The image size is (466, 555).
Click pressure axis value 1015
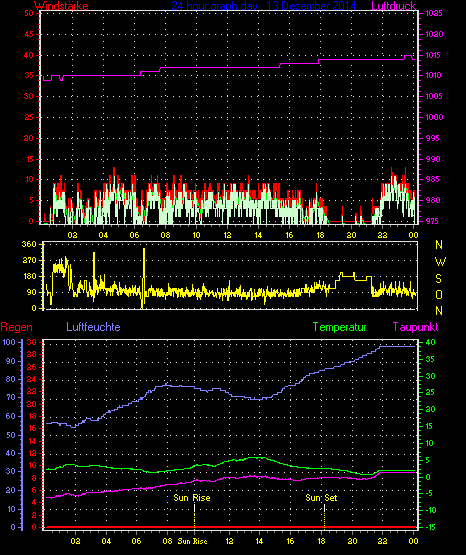(x=433, y=55)
